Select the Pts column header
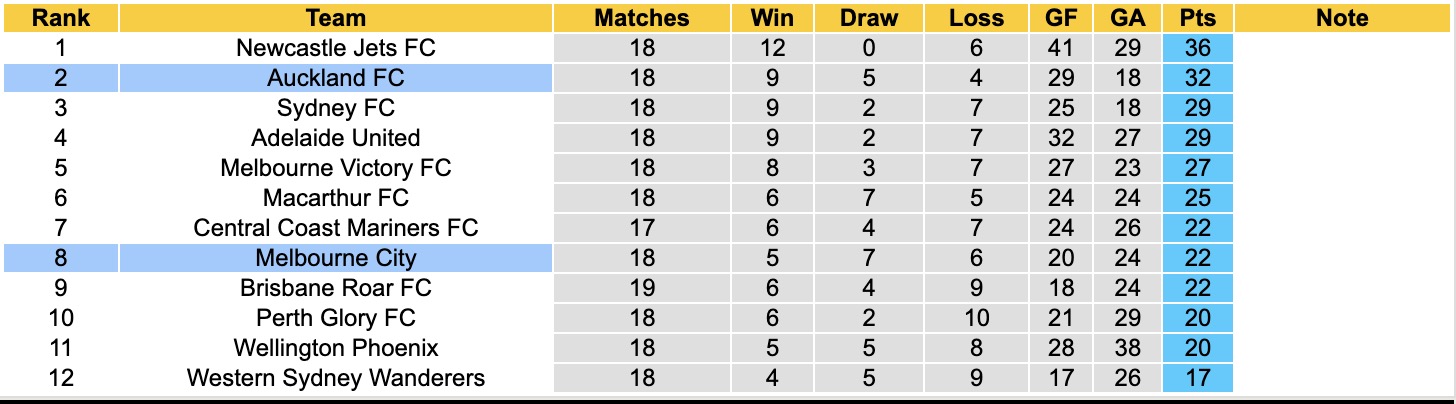 pyautogui.click(x=1198, y=18)
